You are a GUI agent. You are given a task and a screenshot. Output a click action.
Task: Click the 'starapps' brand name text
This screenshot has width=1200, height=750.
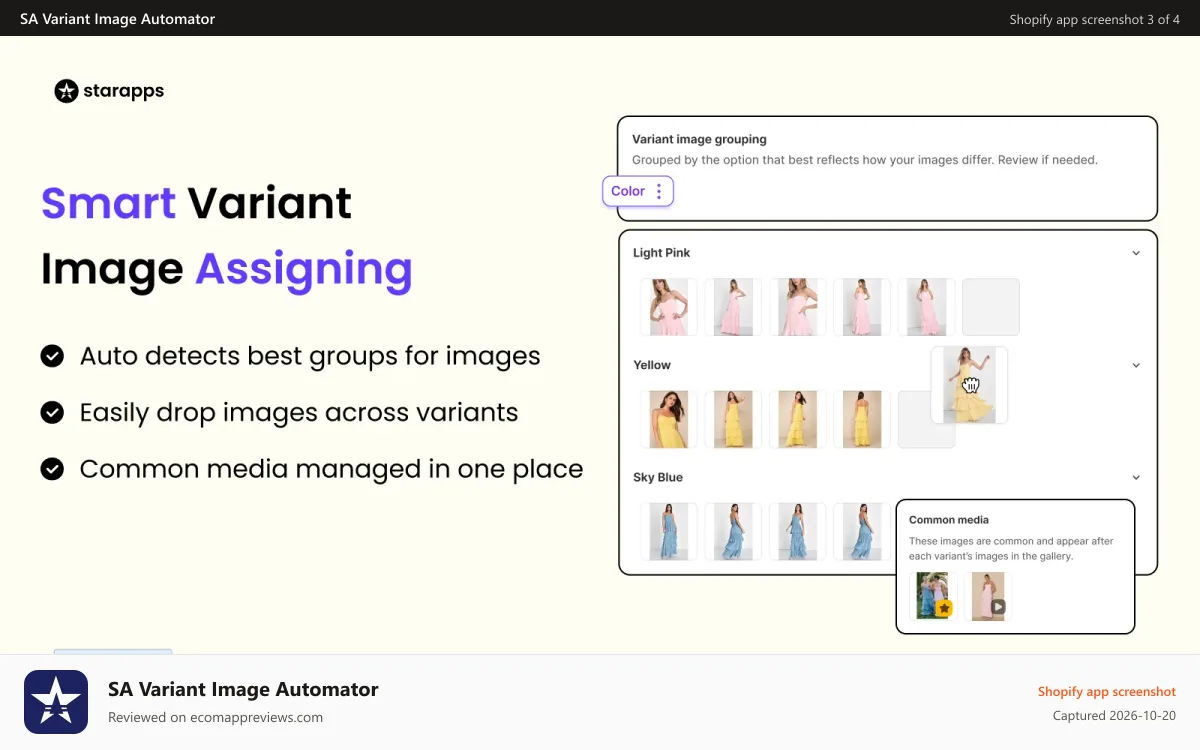pyautogui.click(x=123, y=91)
